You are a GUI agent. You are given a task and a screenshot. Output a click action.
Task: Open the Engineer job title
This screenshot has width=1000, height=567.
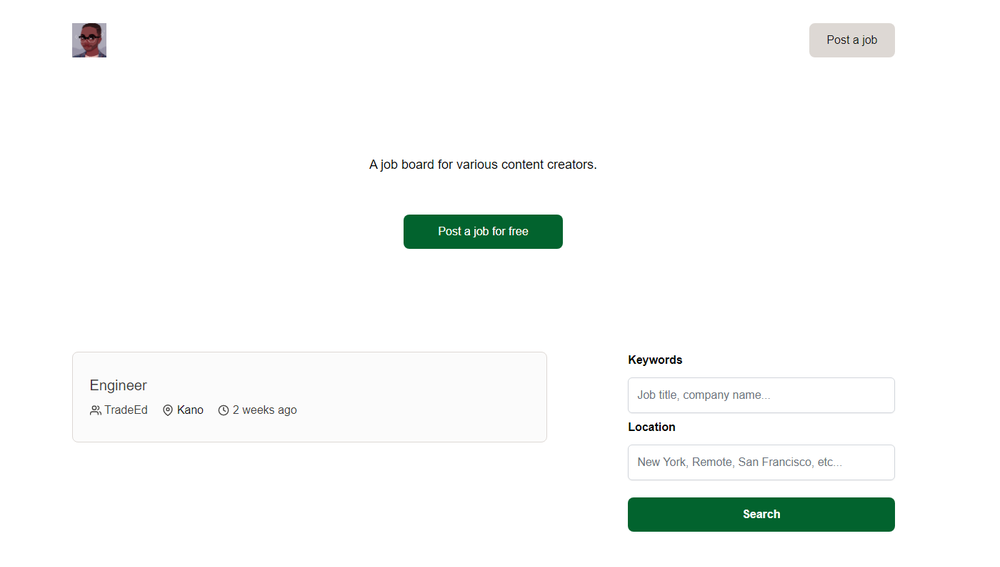coord(118,385)
